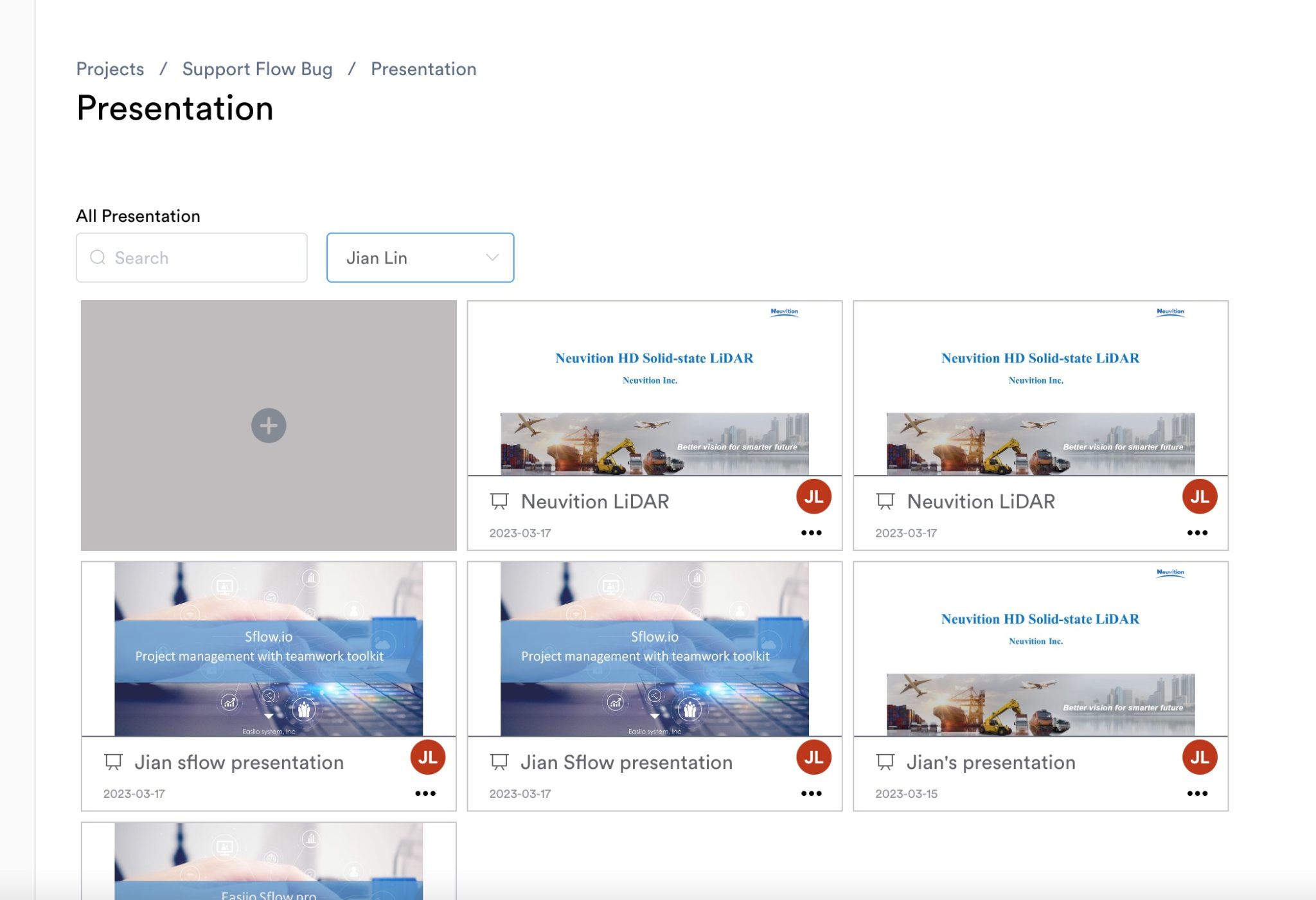The width and height of the screenshot is (1316, 900).
Task: Click the JL avatar on Jian Sflow presentation card
Action: tap(812, 757)
